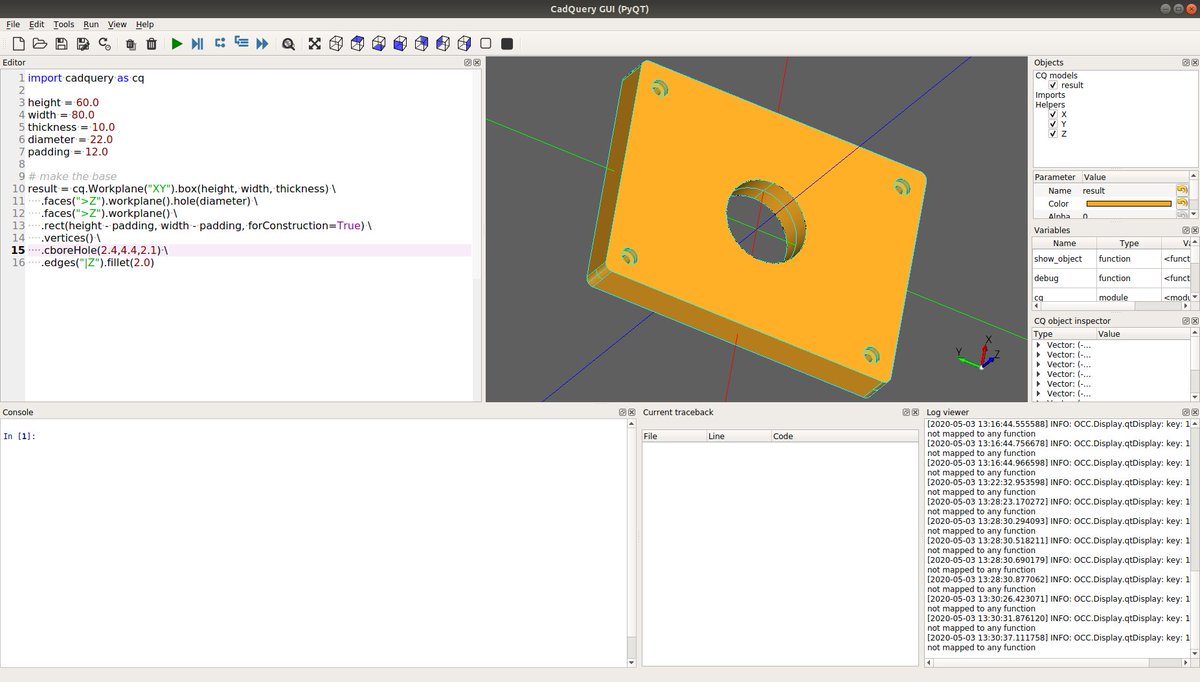The image size is (1200, 682).
Task: Click the Name value field 'result'
Action: click(x=1128, y=190)
